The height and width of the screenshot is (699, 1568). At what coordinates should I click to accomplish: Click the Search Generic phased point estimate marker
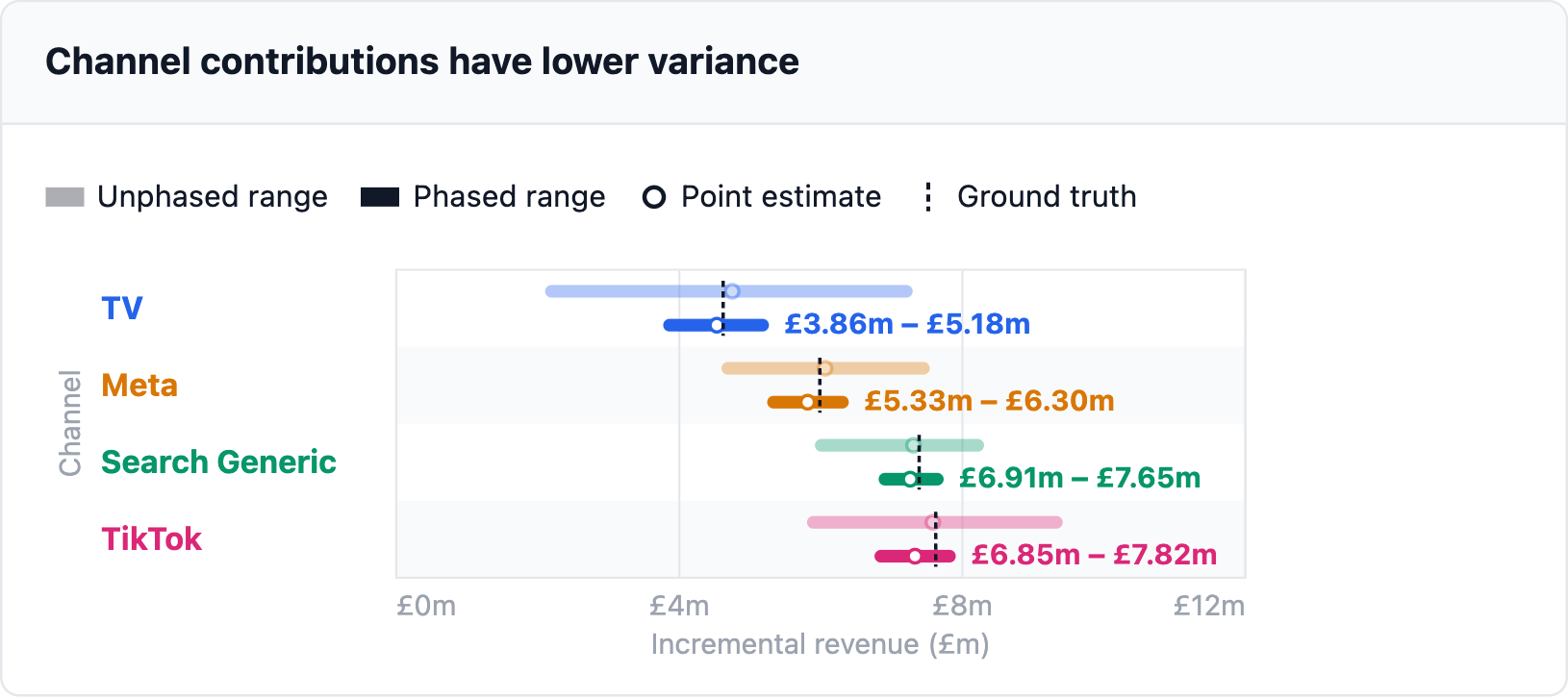[x=910, y=480]
